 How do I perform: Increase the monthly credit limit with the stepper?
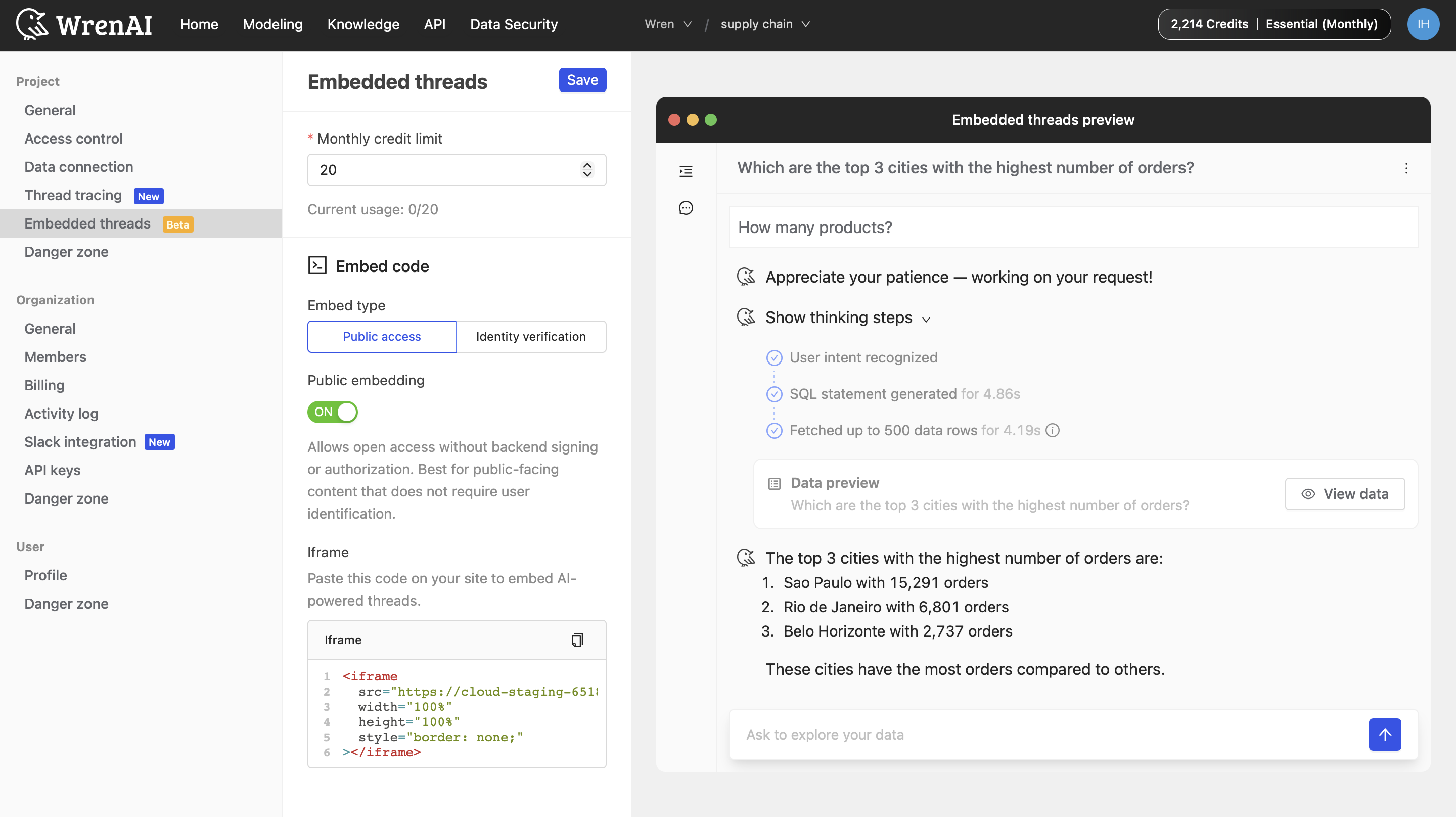[587, 165]
